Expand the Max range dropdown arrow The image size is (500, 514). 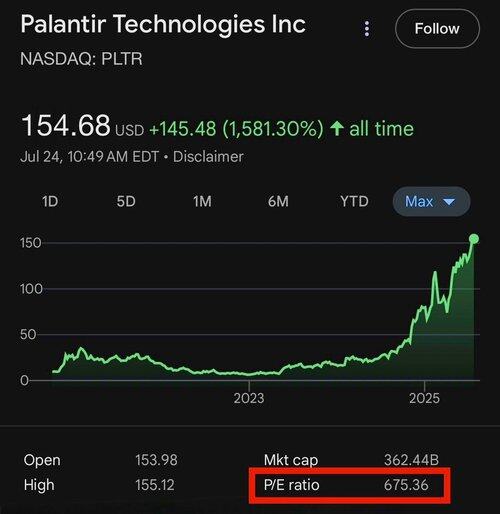(x=449, y=202)
